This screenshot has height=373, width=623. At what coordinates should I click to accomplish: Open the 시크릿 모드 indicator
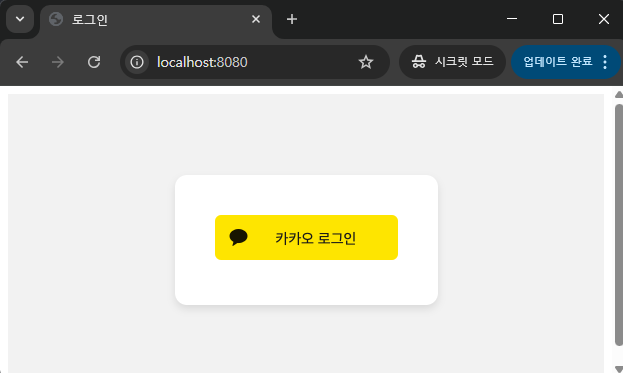(452, 62)
